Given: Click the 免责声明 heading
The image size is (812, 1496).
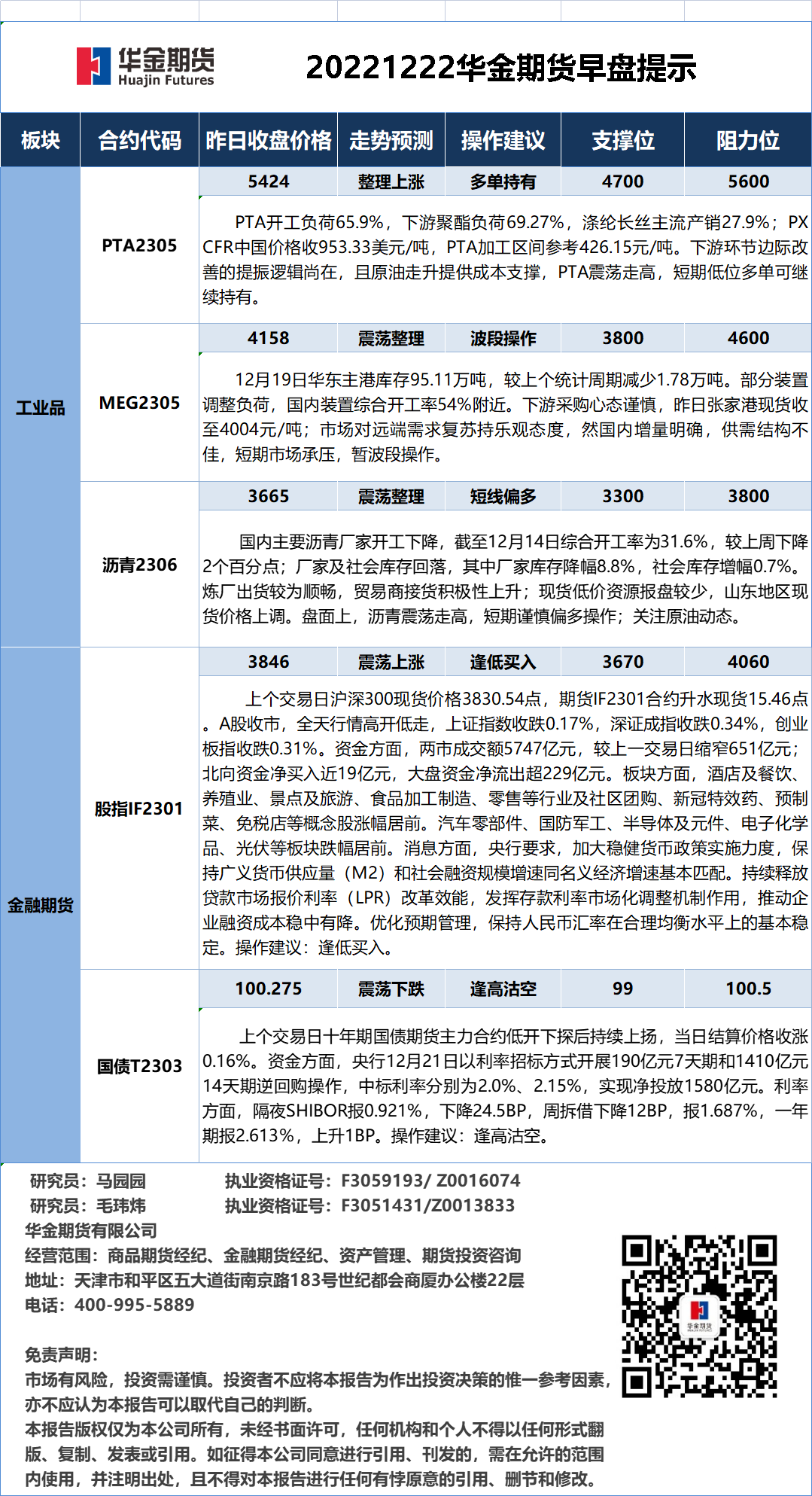Looking at the screenshot, I should point(62,1354).
